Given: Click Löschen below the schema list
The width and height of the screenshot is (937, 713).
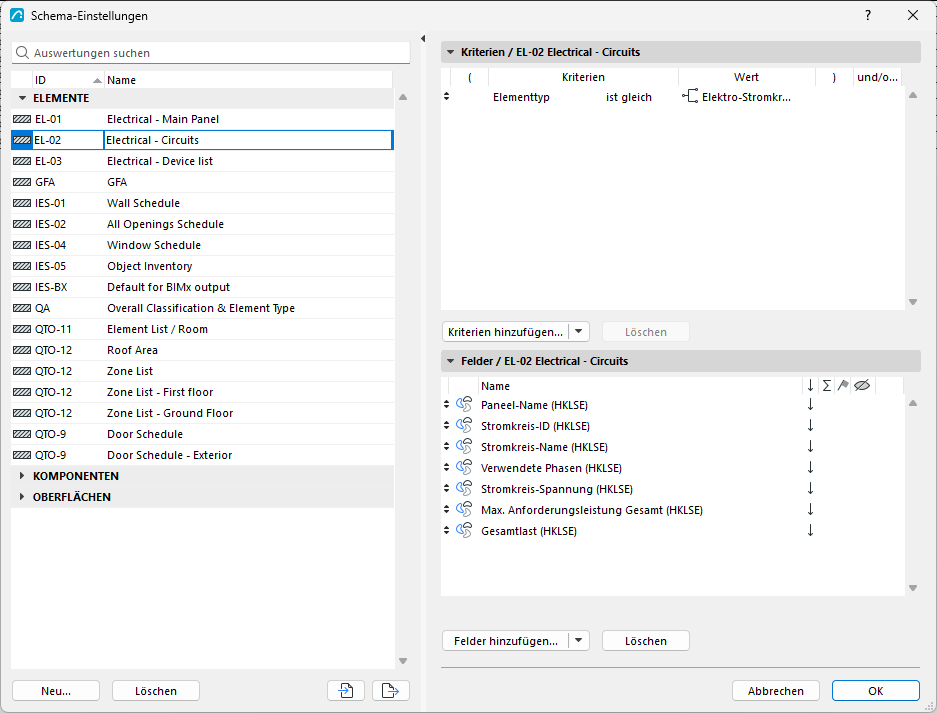Looking at the screenshot, I should click(156, 690).
